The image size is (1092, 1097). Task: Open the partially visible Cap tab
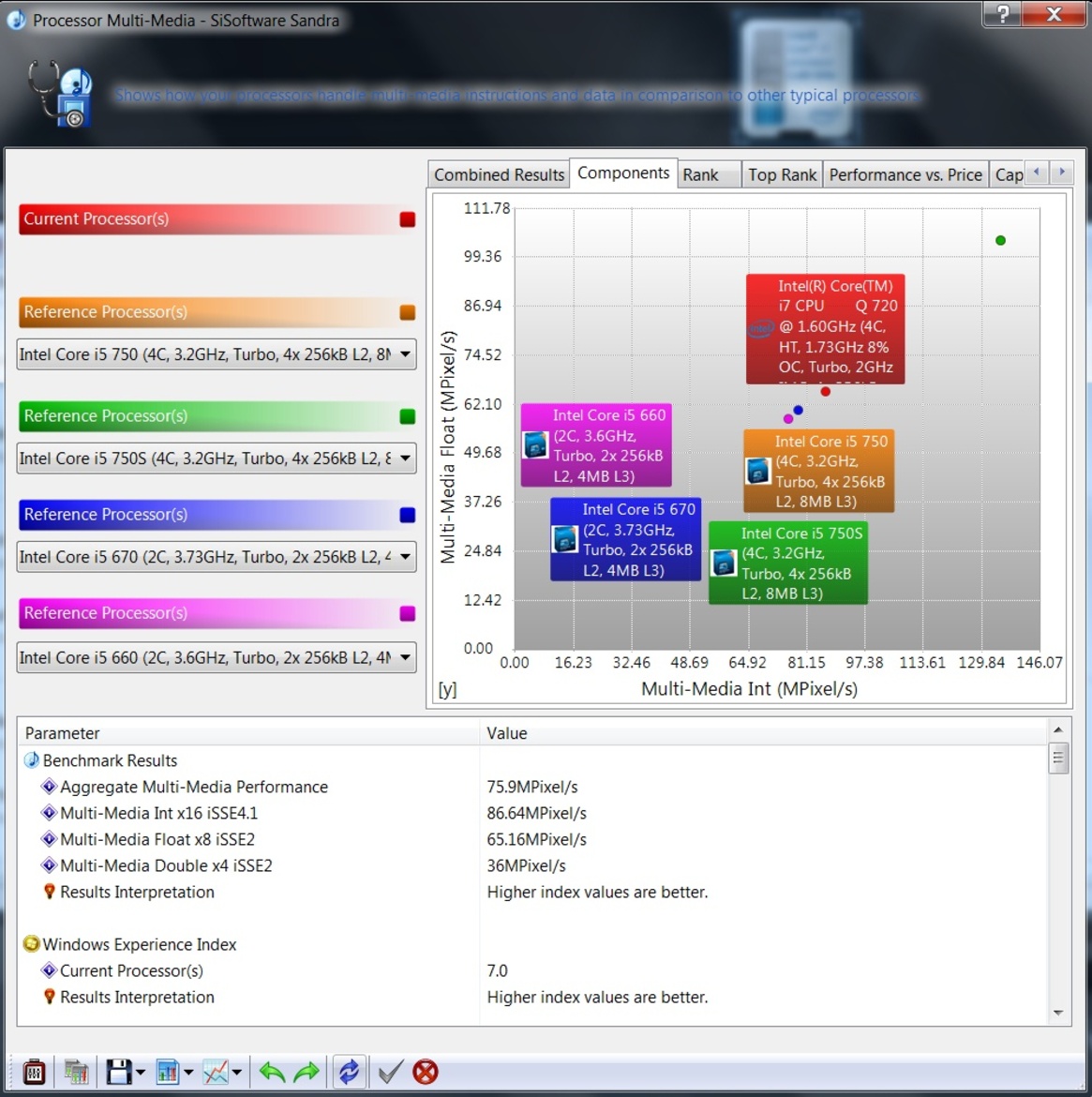pyautogui.click(x=1008, y=175)
